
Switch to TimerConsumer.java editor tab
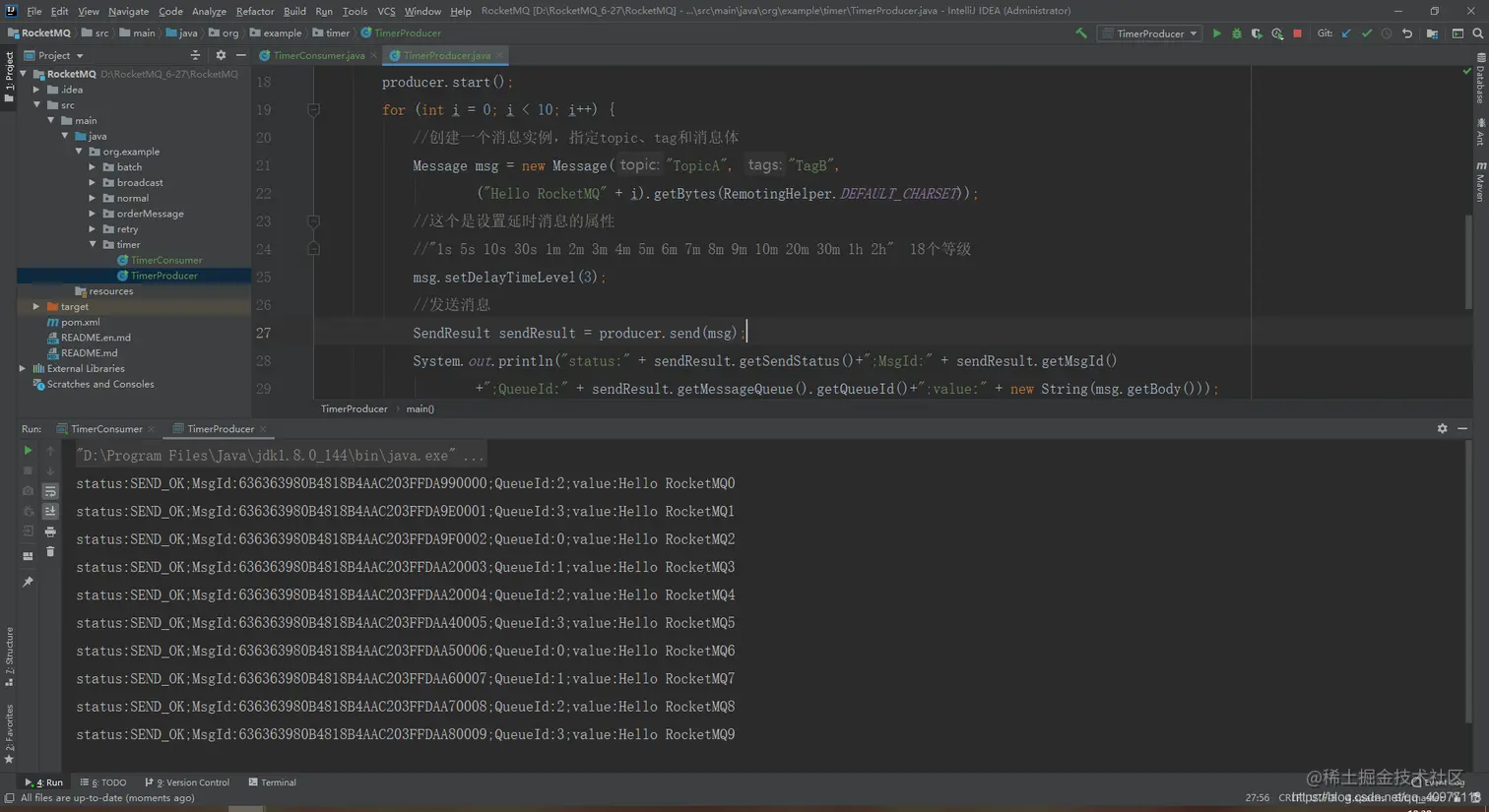pyautogui.click(x=318, y=55)
